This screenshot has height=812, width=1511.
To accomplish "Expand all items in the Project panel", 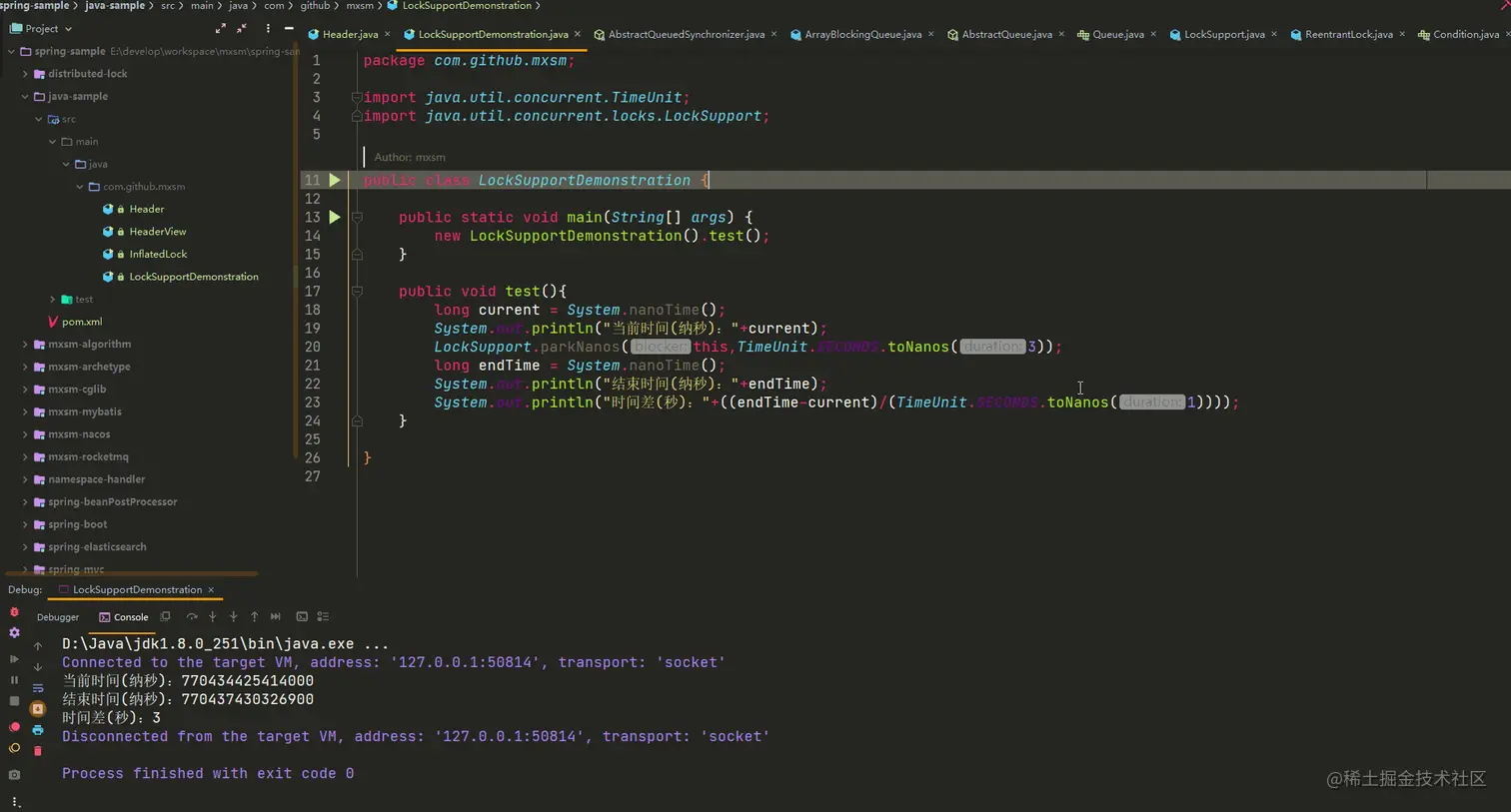I will 221,29.
